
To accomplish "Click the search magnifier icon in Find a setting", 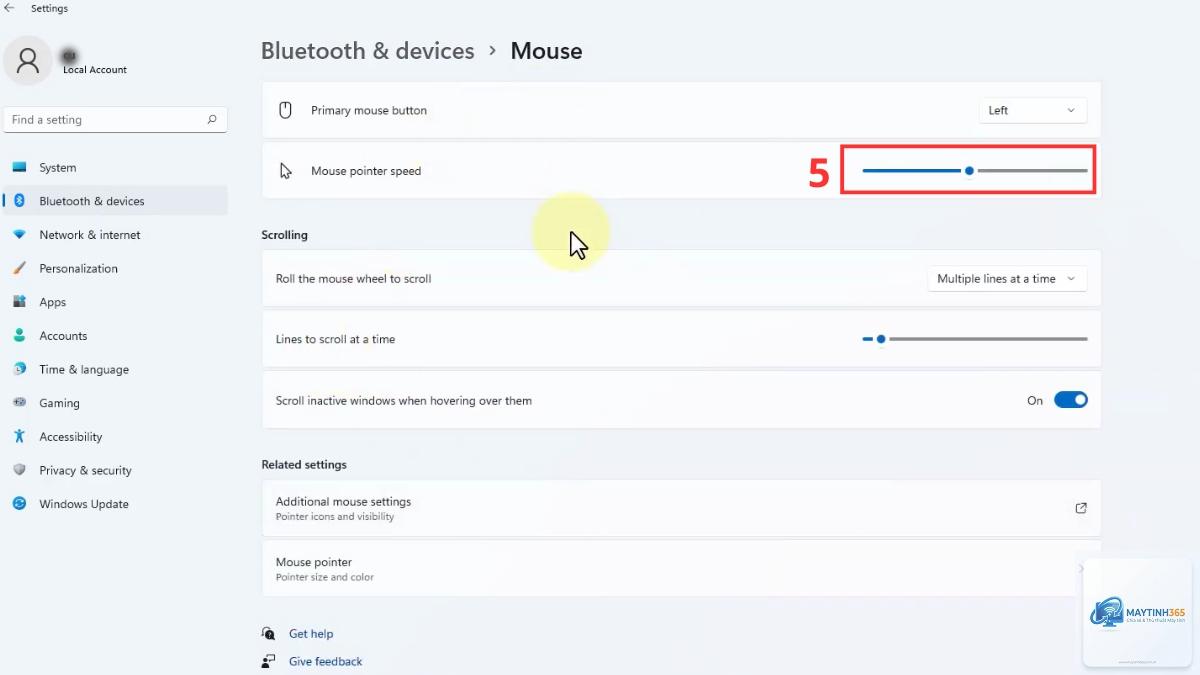I will click(212, 120).
